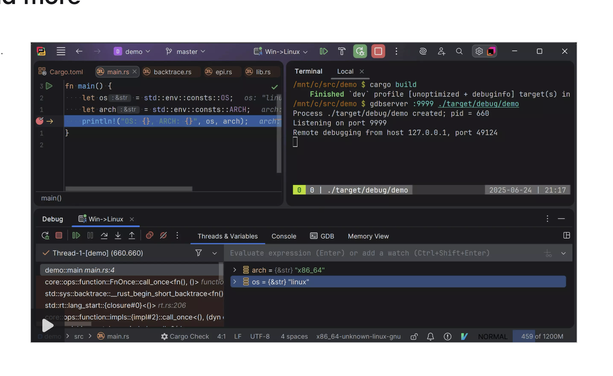Select the Local terminal session tab
The width and height of the screenshot is (613, 376).
[345, 71]
